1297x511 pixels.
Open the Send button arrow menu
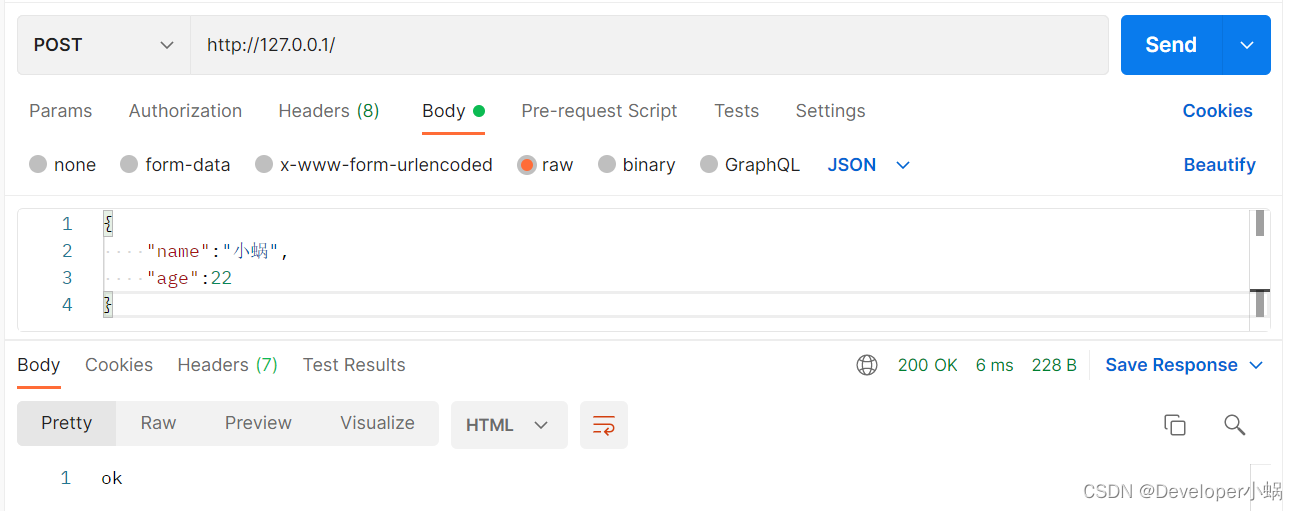1246,45
